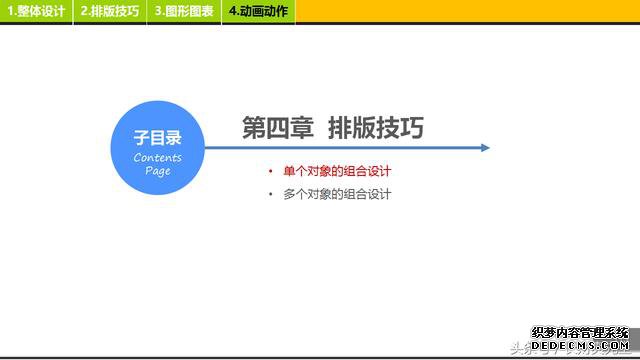This screenshot has width=640, height=360.
Task: Click the gray square in the corner
Action: point(635,339)
